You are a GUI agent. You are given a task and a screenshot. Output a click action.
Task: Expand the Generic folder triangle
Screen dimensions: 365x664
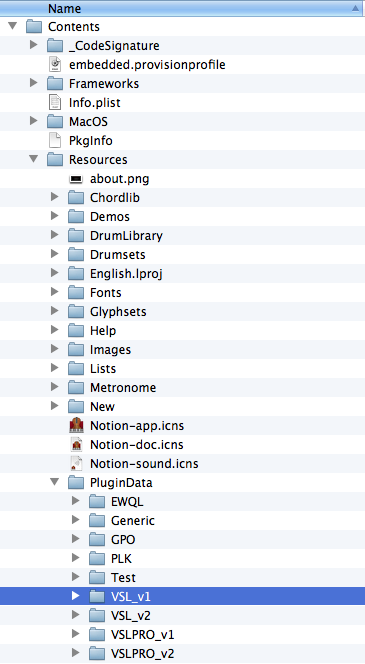(x=76, y=520)
